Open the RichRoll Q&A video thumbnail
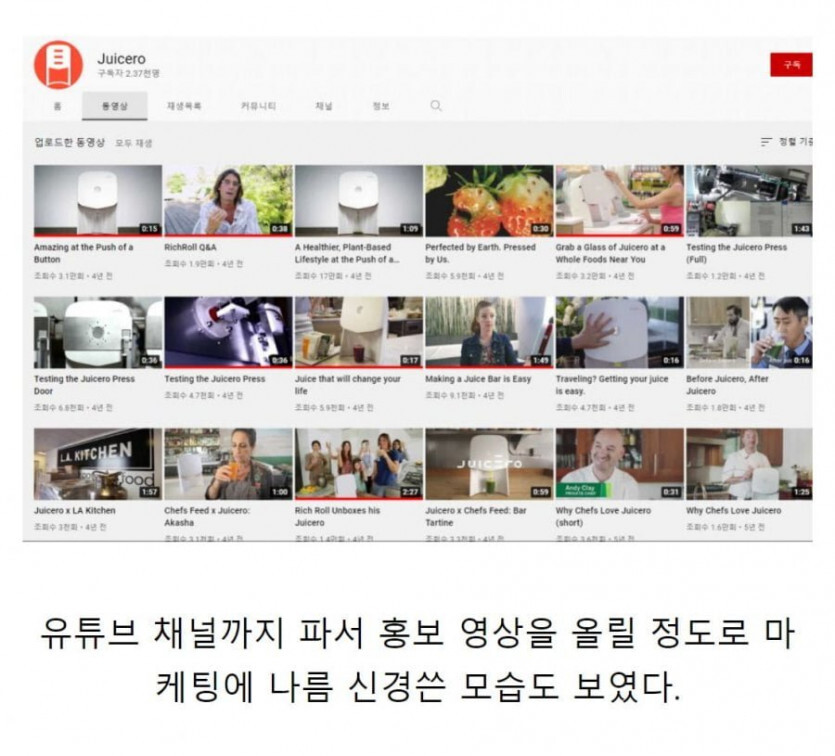The image size is (835, 756). click(x=228, y=200)
